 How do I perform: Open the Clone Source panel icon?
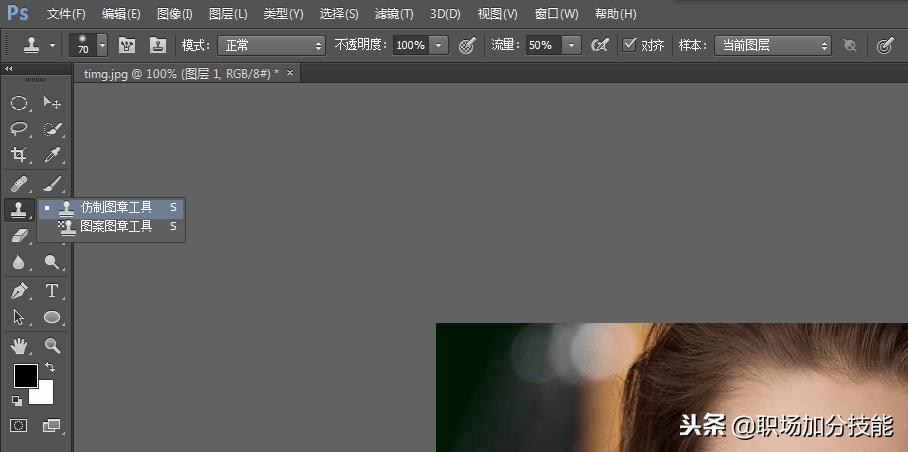point(158,45)
